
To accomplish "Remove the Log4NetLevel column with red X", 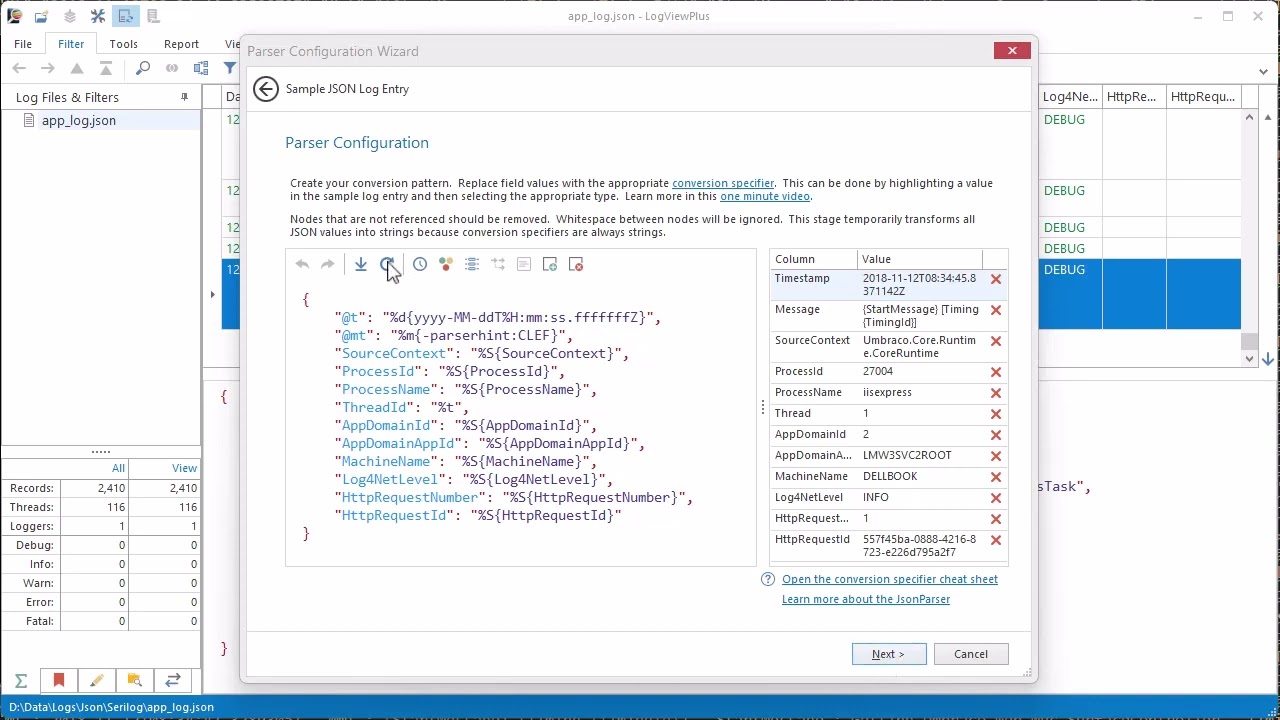I will click(x=996, y=498).
